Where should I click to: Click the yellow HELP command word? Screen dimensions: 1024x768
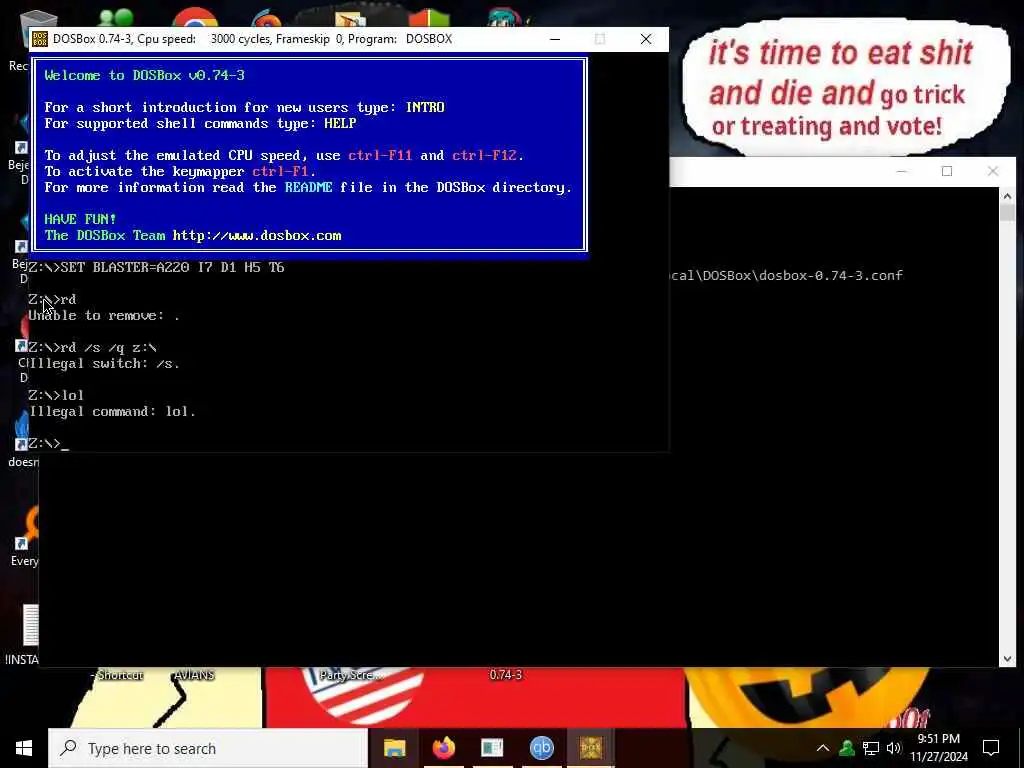pyautogui.click(x=340, y=123)
